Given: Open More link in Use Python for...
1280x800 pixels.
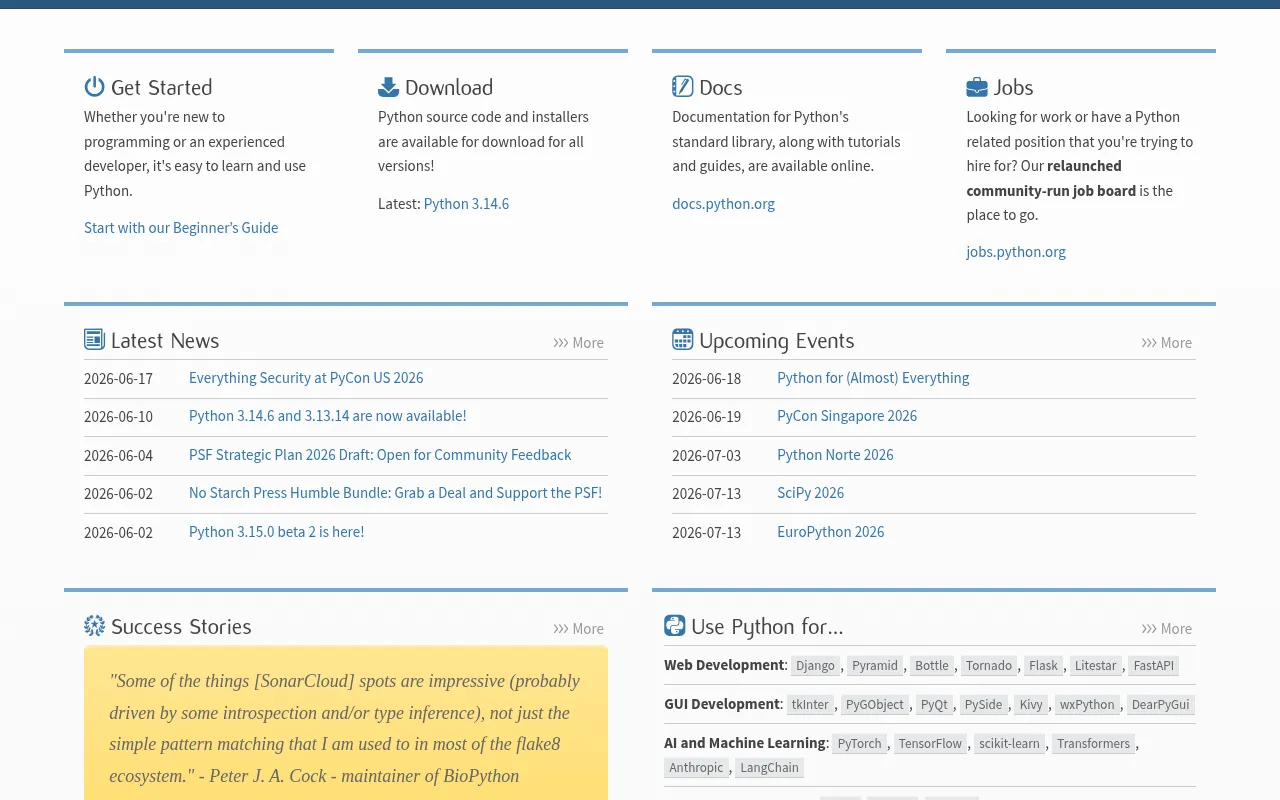Looking at the screenshot, I should pyautogui.click(x=1166, y=629).
